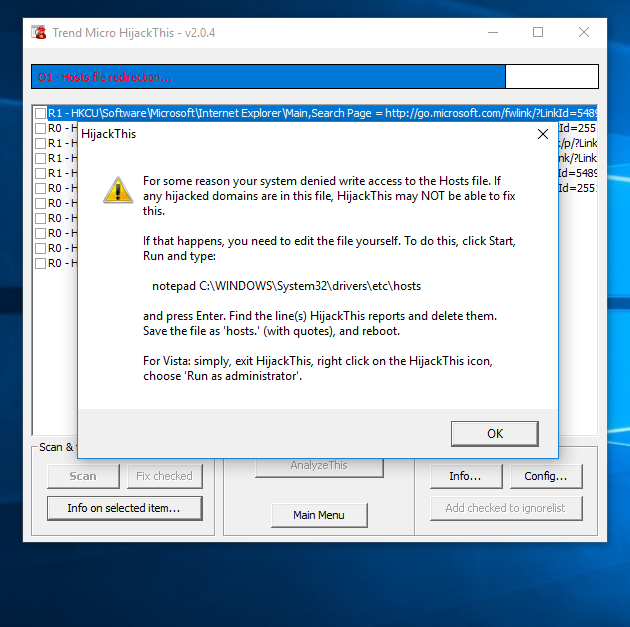The height and width of the screenshot is (627, 630).
Task: Open the Config... settings button
Action: pos(546,476)
